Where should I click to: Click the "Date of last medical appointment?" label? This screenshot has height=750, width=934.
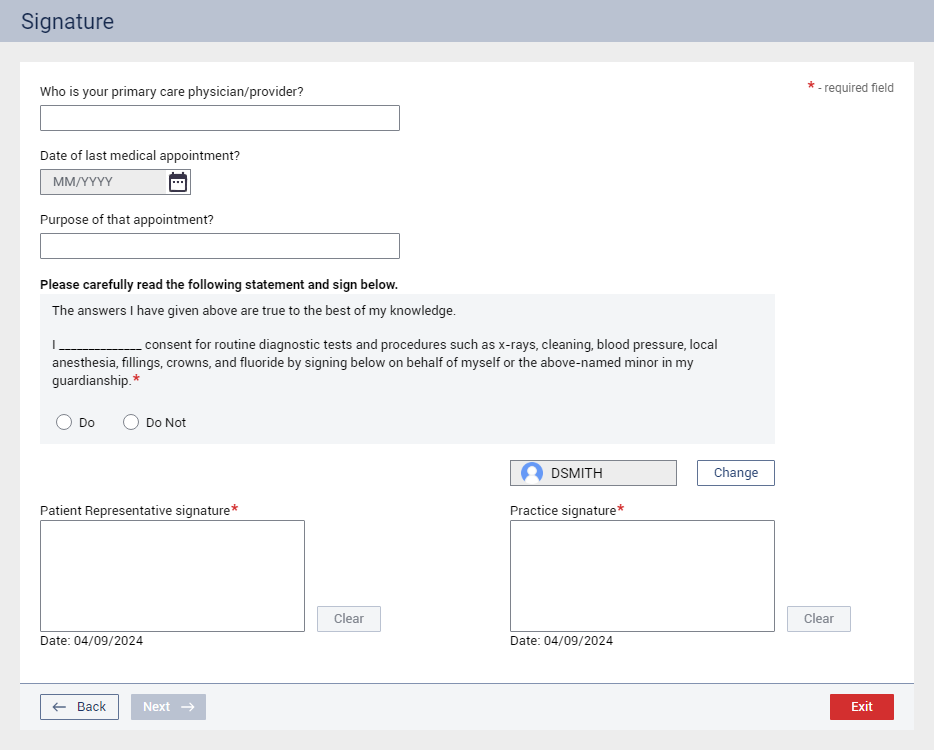[140, 155]
